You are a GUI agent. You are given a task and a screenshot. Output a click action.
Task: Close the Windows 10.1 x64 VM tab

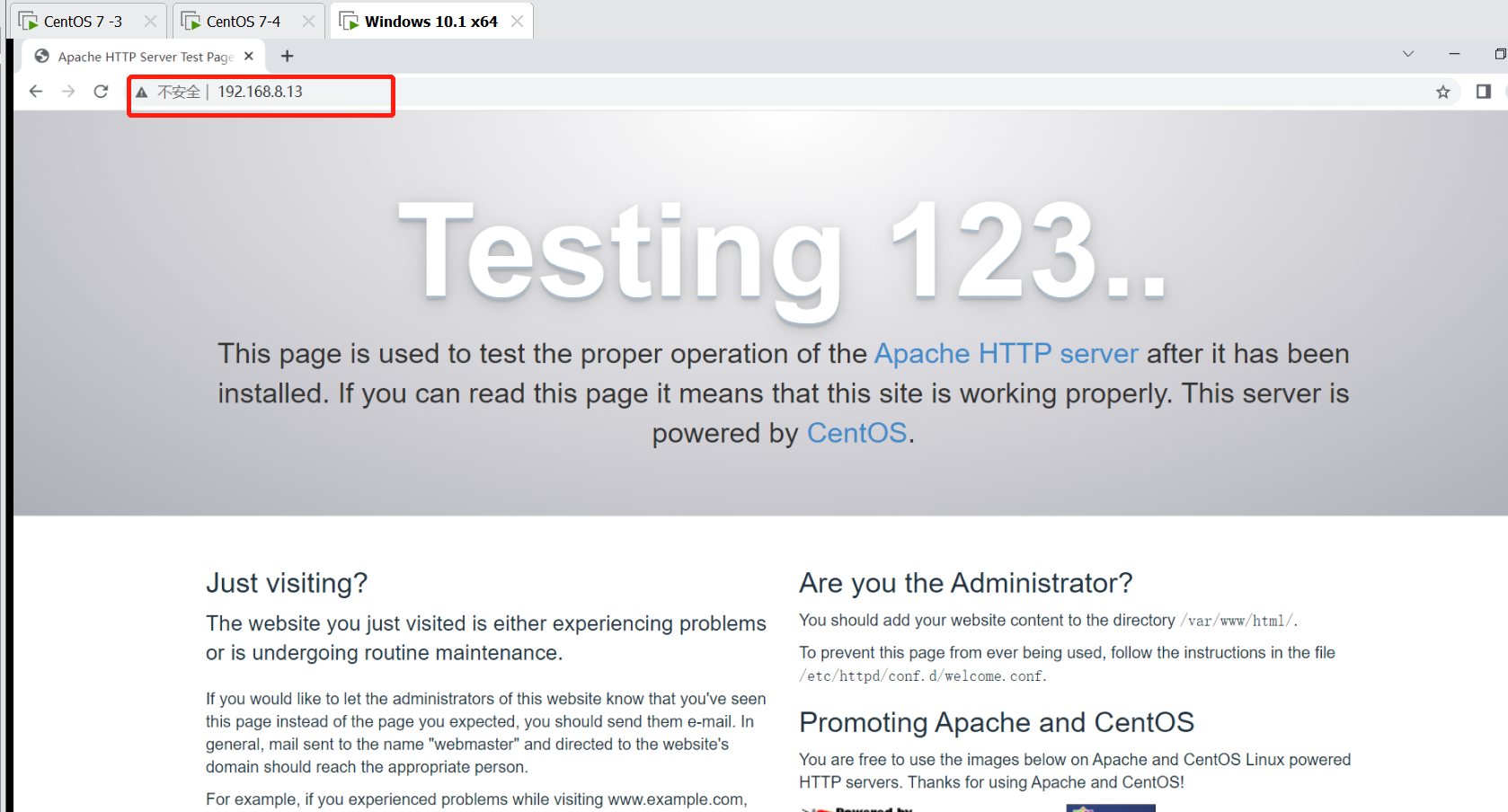tap(517, 21)
